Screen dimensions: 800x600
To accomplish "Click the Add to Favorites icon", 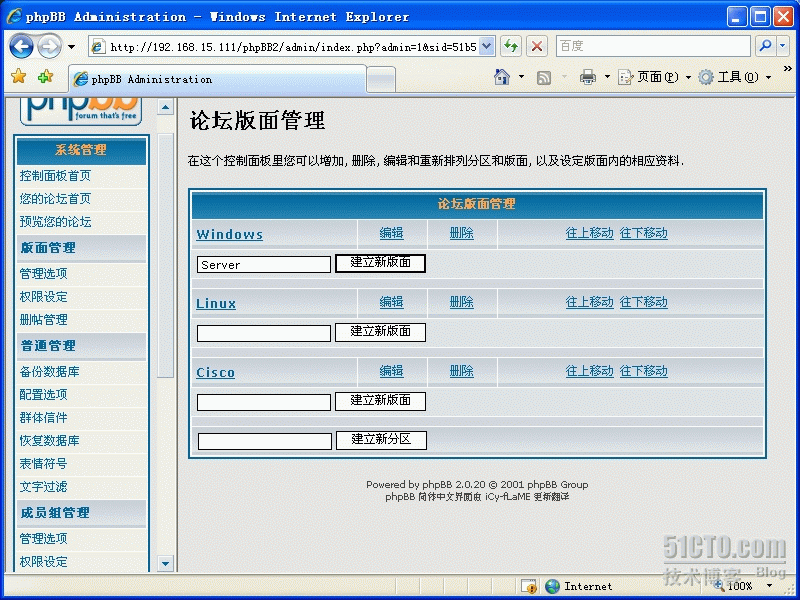I will (45, 77).
